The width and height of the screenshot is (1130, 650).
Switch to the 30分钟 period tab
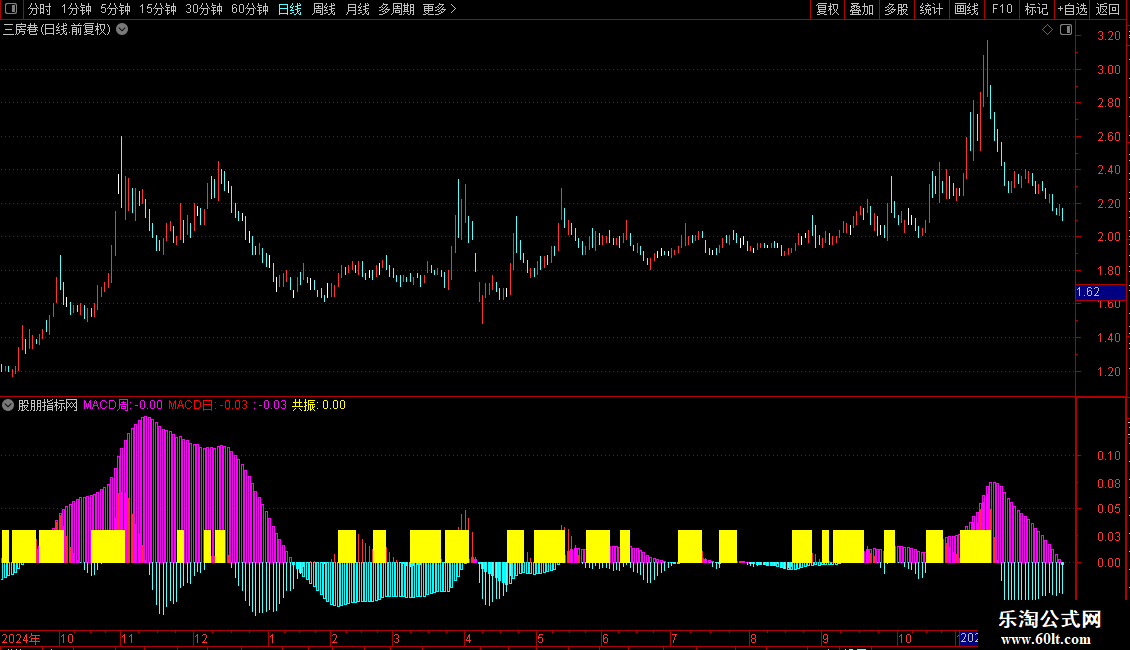(204, 9)
